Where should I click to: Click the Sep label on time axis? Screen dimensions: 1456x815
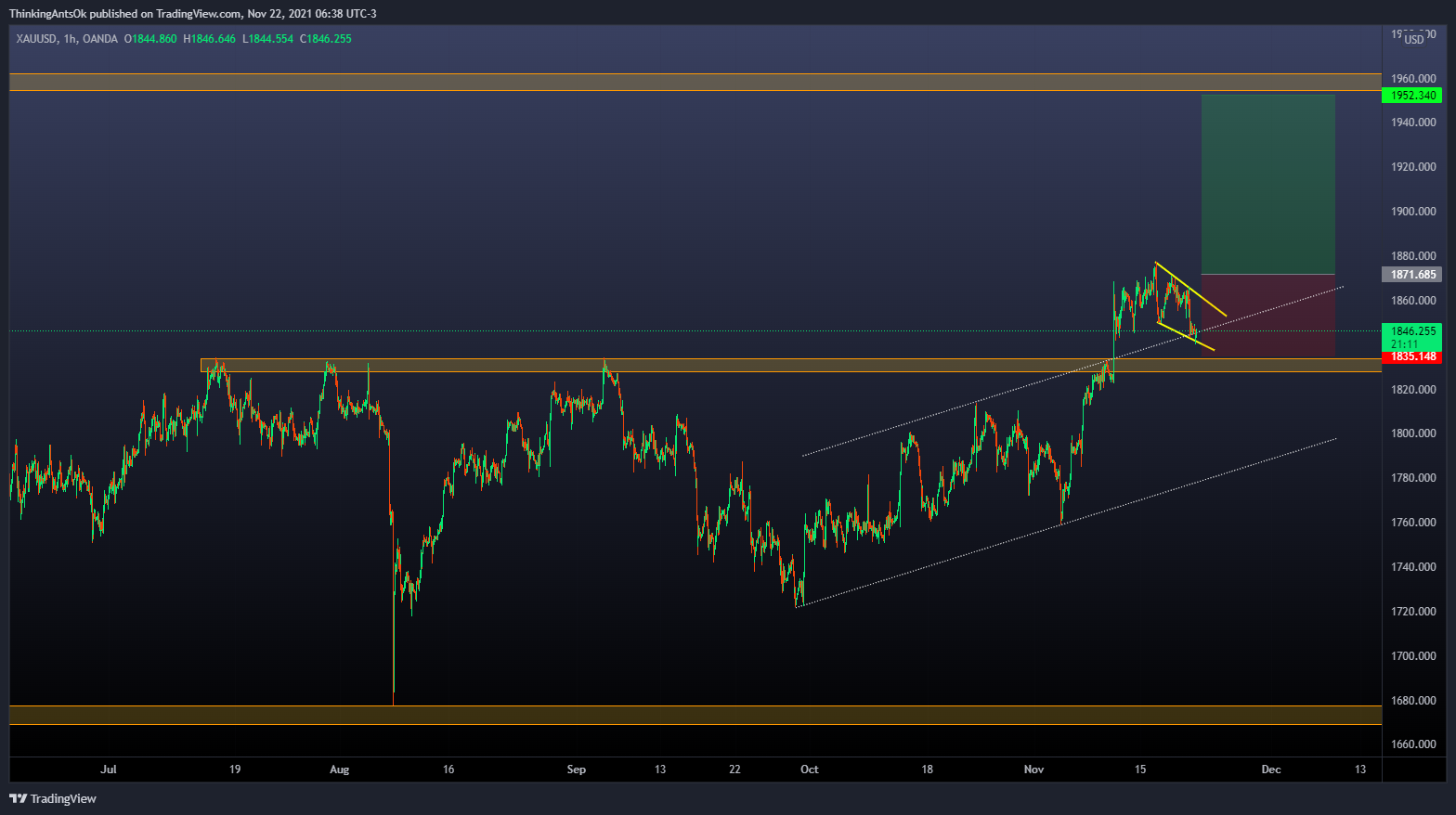pyautogui.click(x=577, y=770)
